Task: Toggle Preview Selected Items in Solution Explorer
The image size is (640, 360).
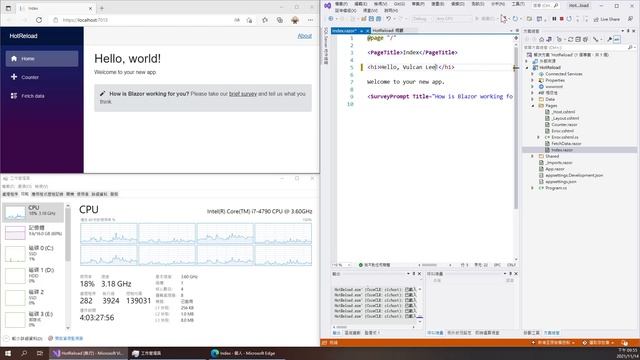Action: [617, 39]
